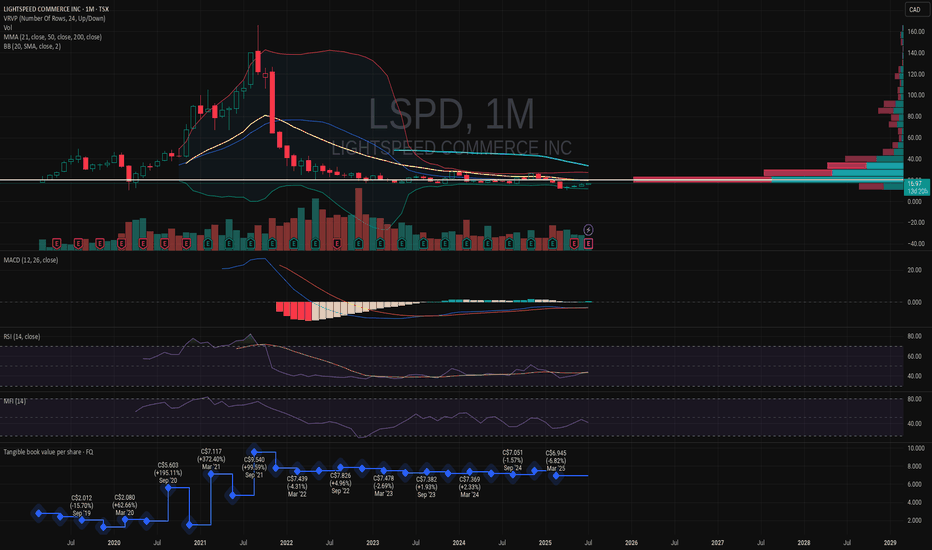Select the Vol indicator legend
Viewport: 932px width, 550px height.
(7, 27)
